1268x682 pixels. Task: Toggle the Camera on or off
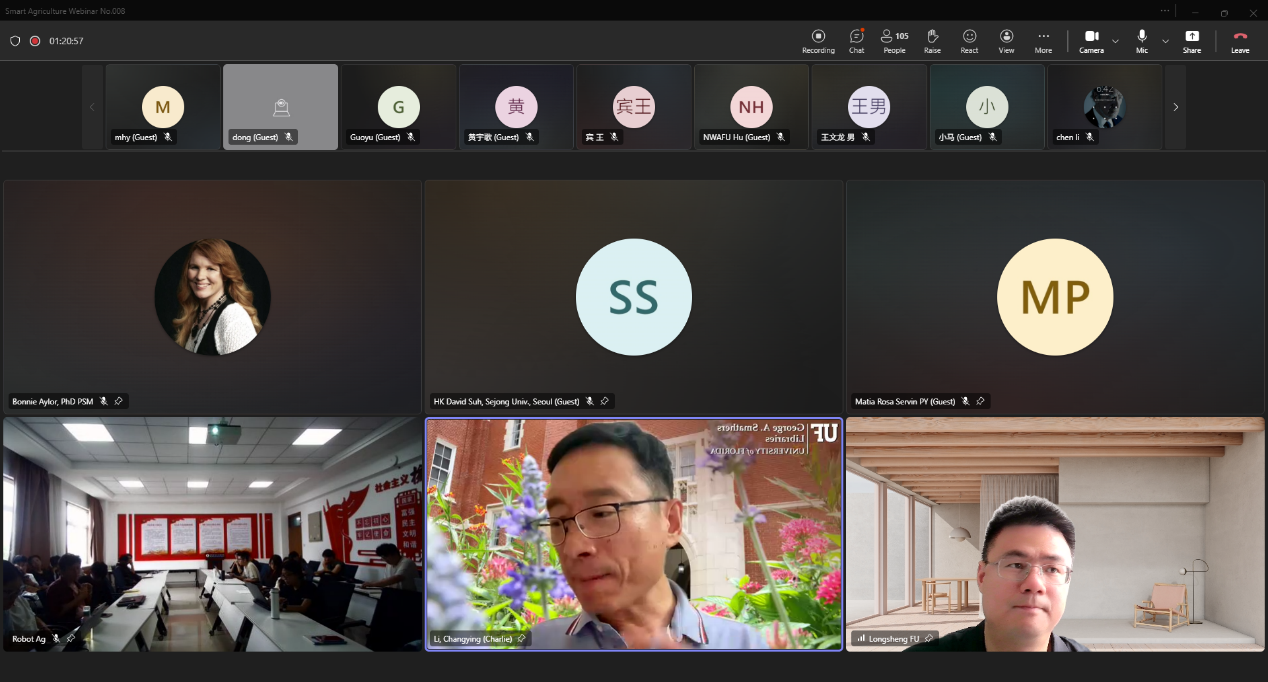tap(1091, 40)
